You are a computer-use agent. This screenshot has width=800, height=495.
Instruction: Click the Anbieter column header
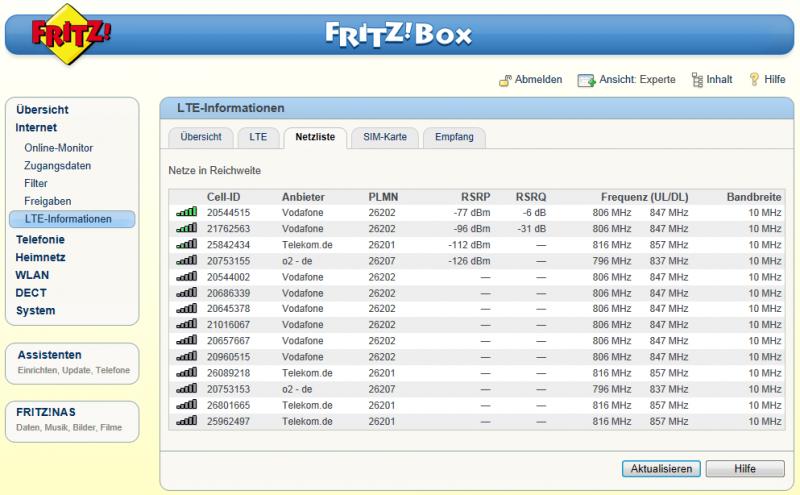coord(303,197)
